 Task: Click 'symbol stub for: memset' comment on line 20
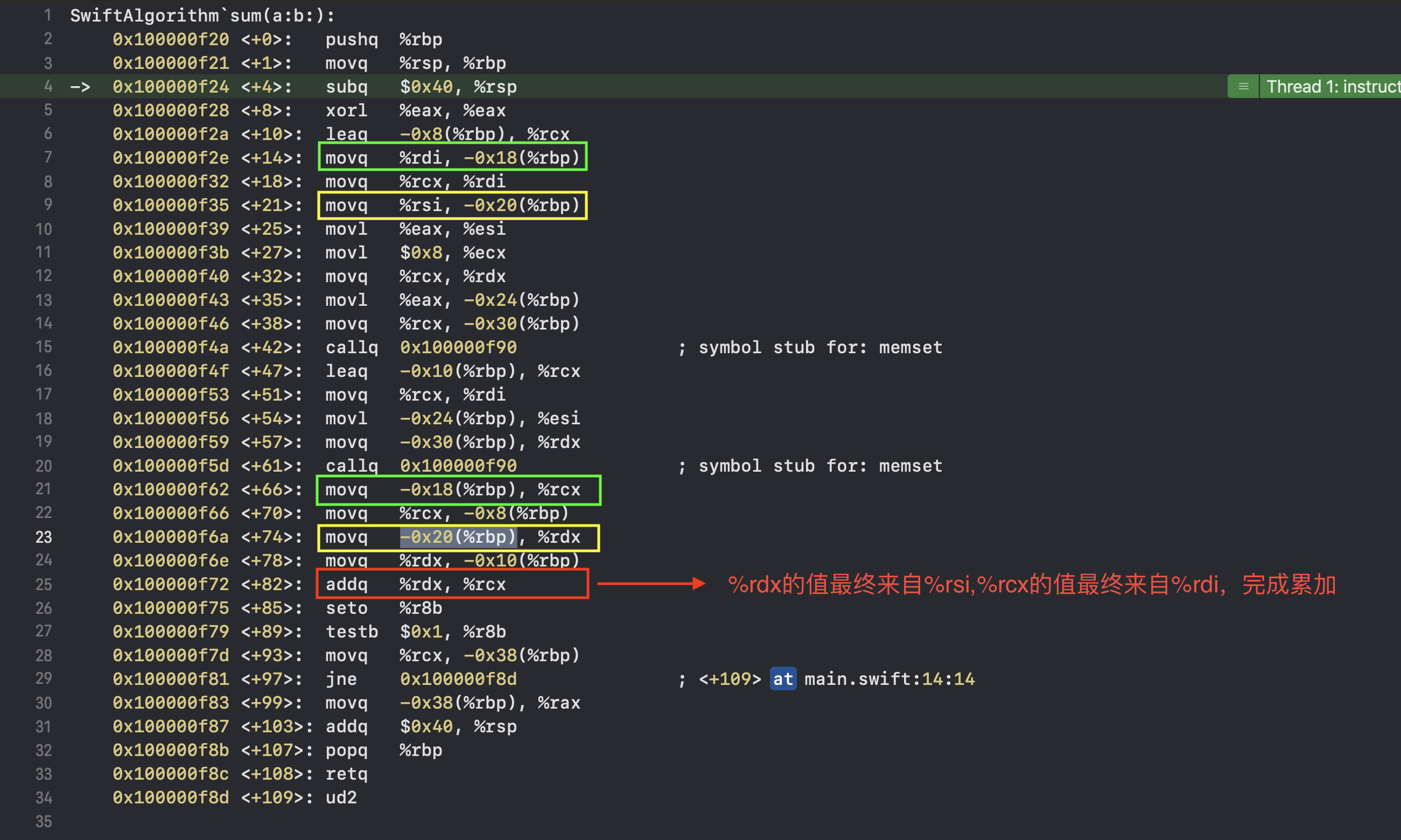(x=821, y=466)
